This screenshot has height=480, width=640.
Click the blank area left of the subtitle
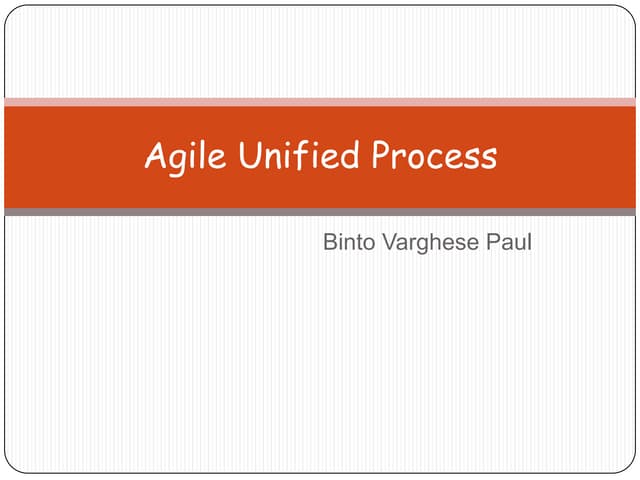pyautogui.click(x=150, y=244)
